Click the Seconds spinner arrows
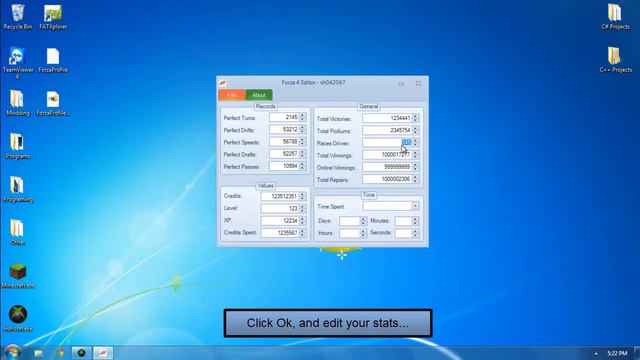Screen dimensions: 640x360 coord(415,233)
